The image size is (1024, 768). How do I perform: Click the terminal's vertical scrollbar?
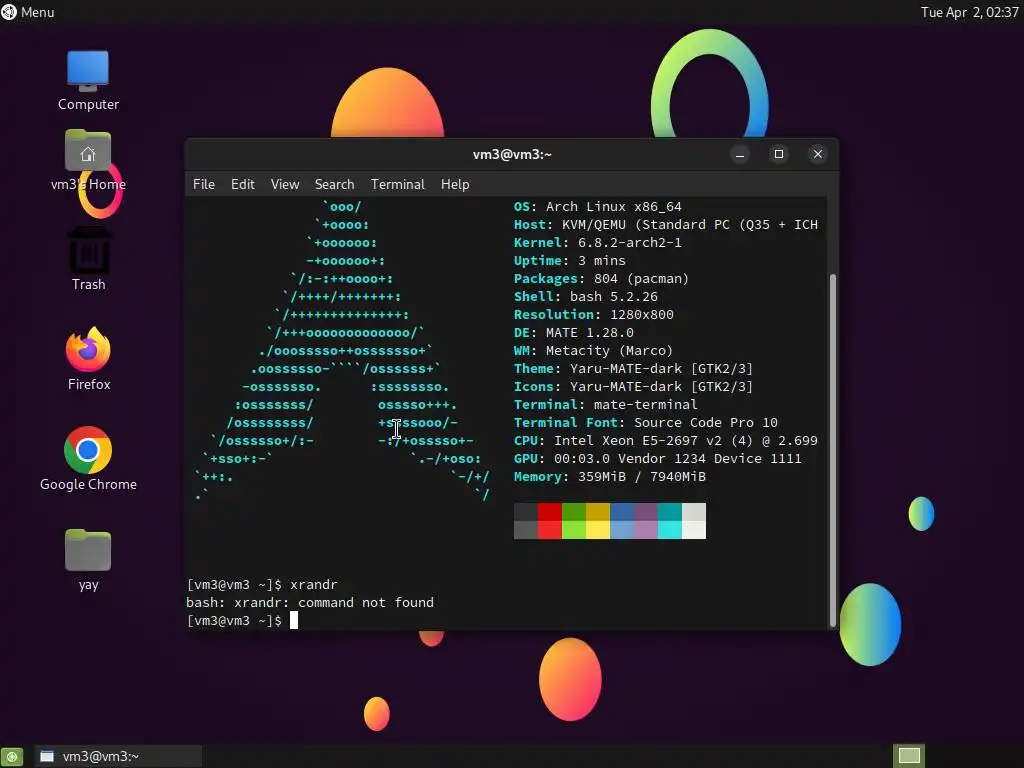pyautogui.click(x=833, y=451)
